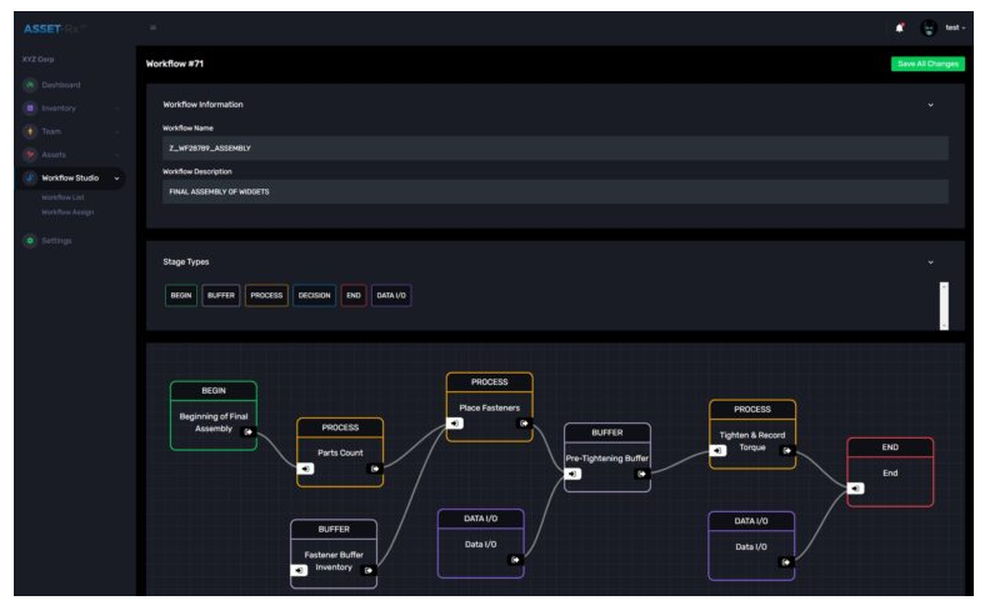Select the BUFFER stage type
The width and height of the screenshot is (1000, 601).
point(221,295)
